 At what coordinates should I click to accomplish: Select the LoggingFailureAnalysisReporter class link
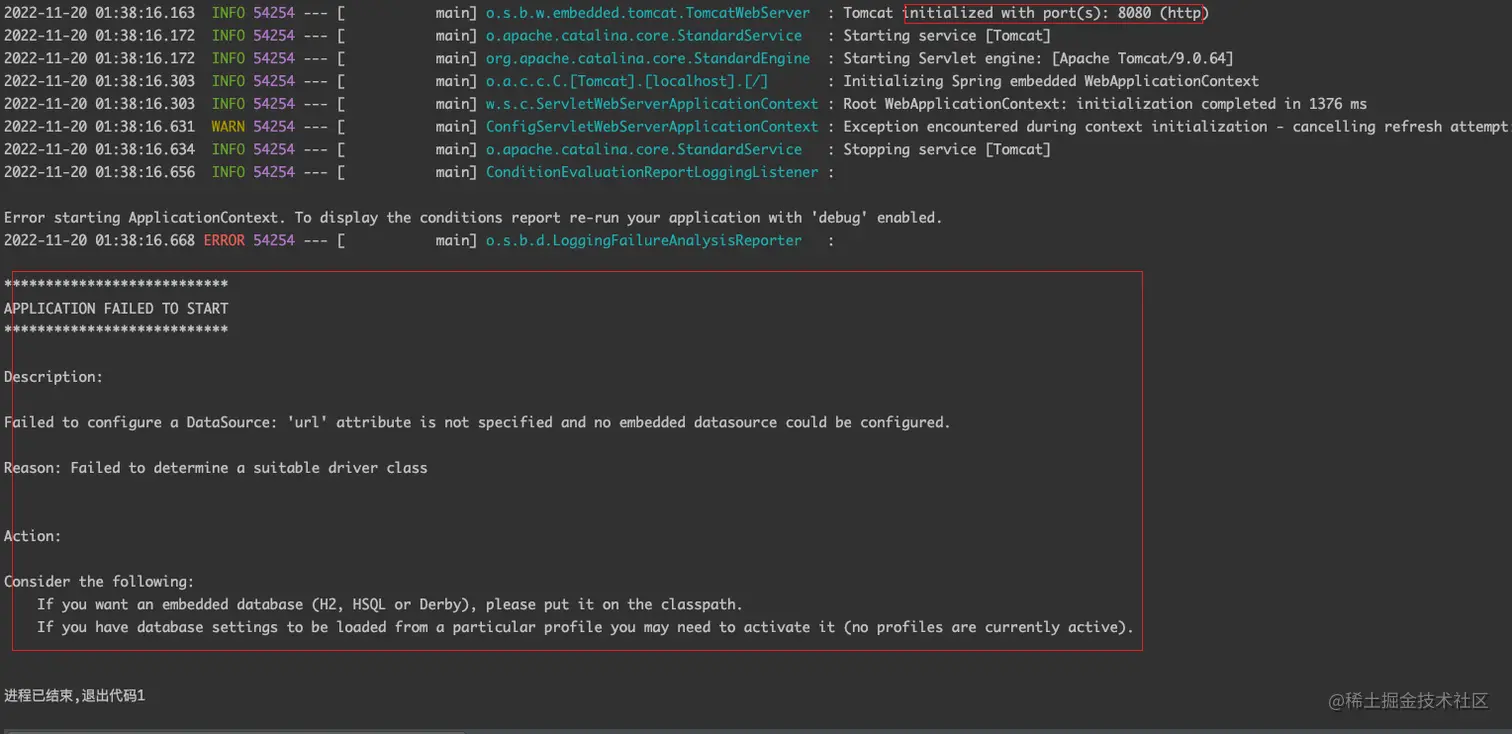[x=643, y=240]
